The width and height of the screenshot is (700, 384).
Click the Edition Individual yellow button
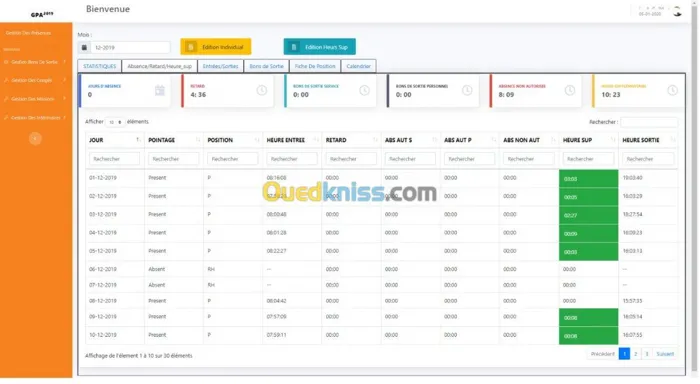[x=216, y=47]
